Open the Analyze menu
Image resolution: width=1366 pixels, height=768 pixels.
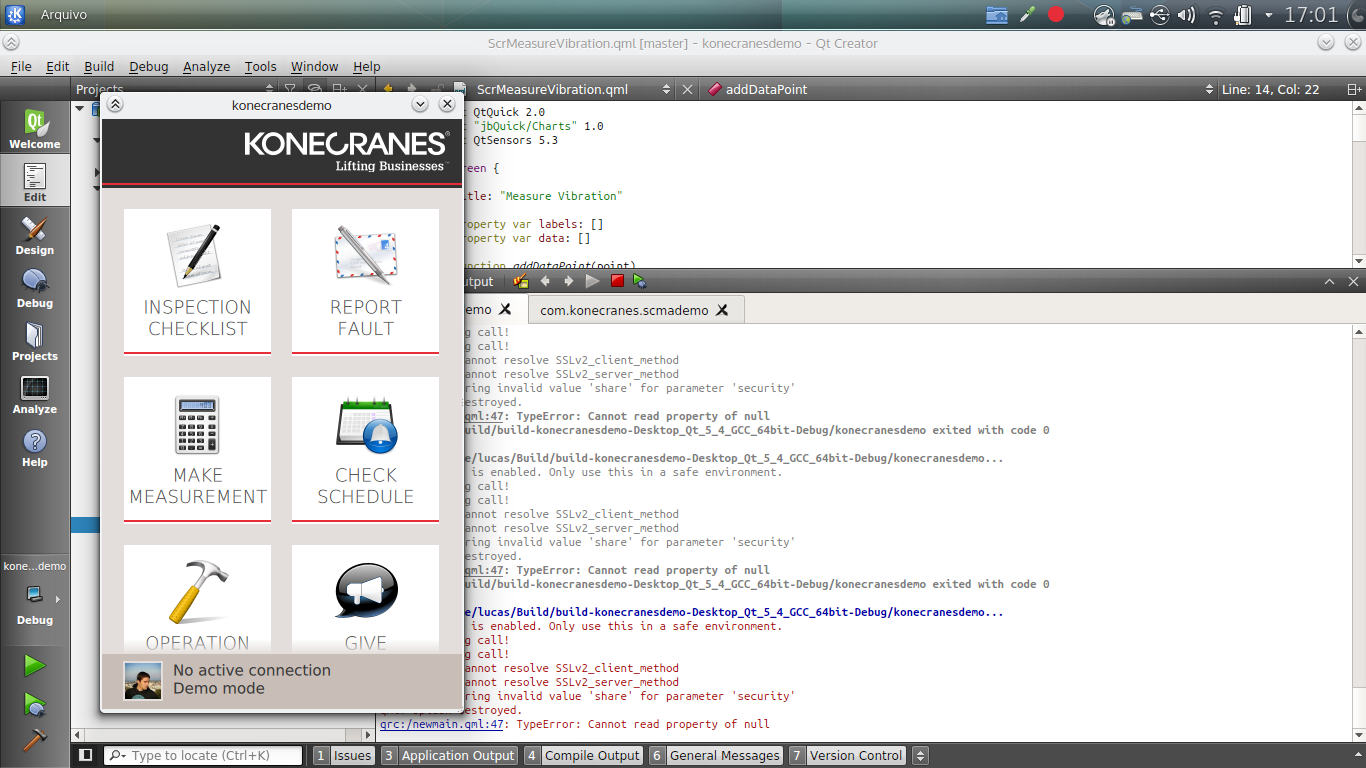207,66
